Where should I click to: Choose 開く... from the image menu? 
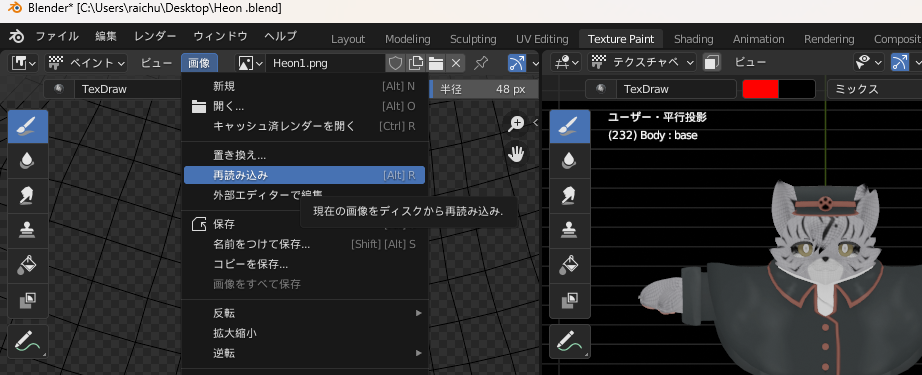pyautogui.click(x=304, y=106)
